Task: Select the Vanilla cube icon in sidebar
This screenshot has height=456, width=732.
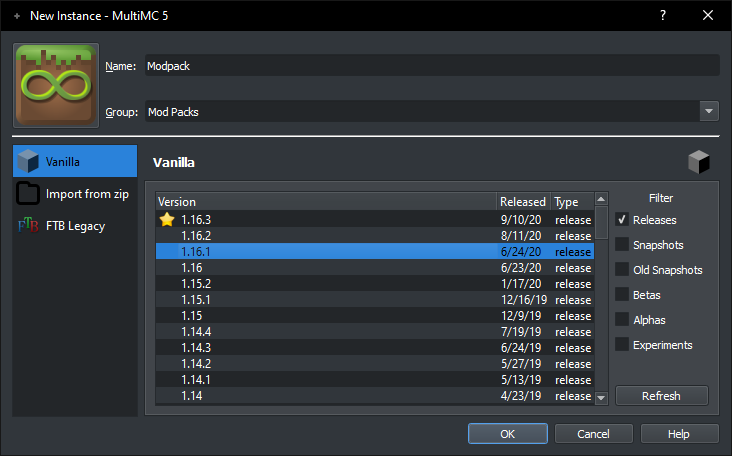Action: coord(28,161)
